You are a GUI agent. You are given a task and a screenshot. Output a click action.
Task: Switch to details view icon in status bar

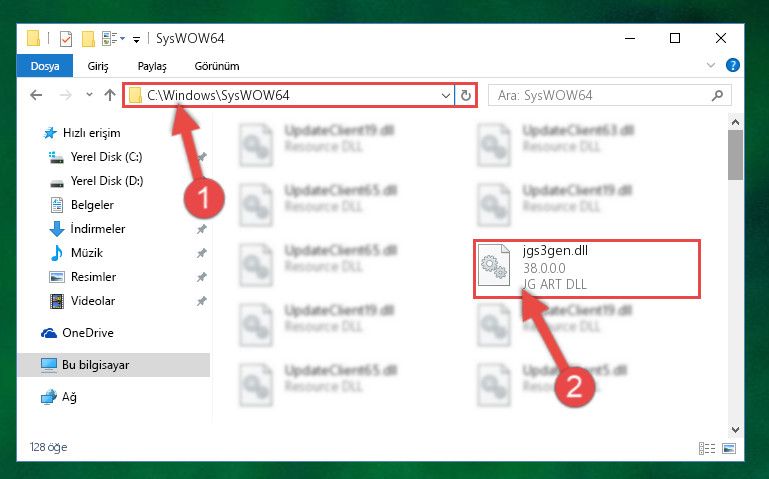coord(707,448)
